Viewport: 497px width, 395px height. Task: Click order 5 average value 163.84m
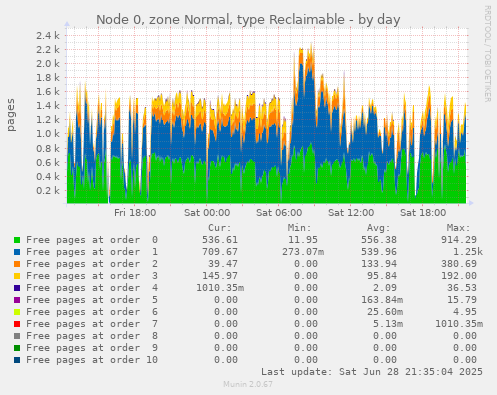[382, 300]
